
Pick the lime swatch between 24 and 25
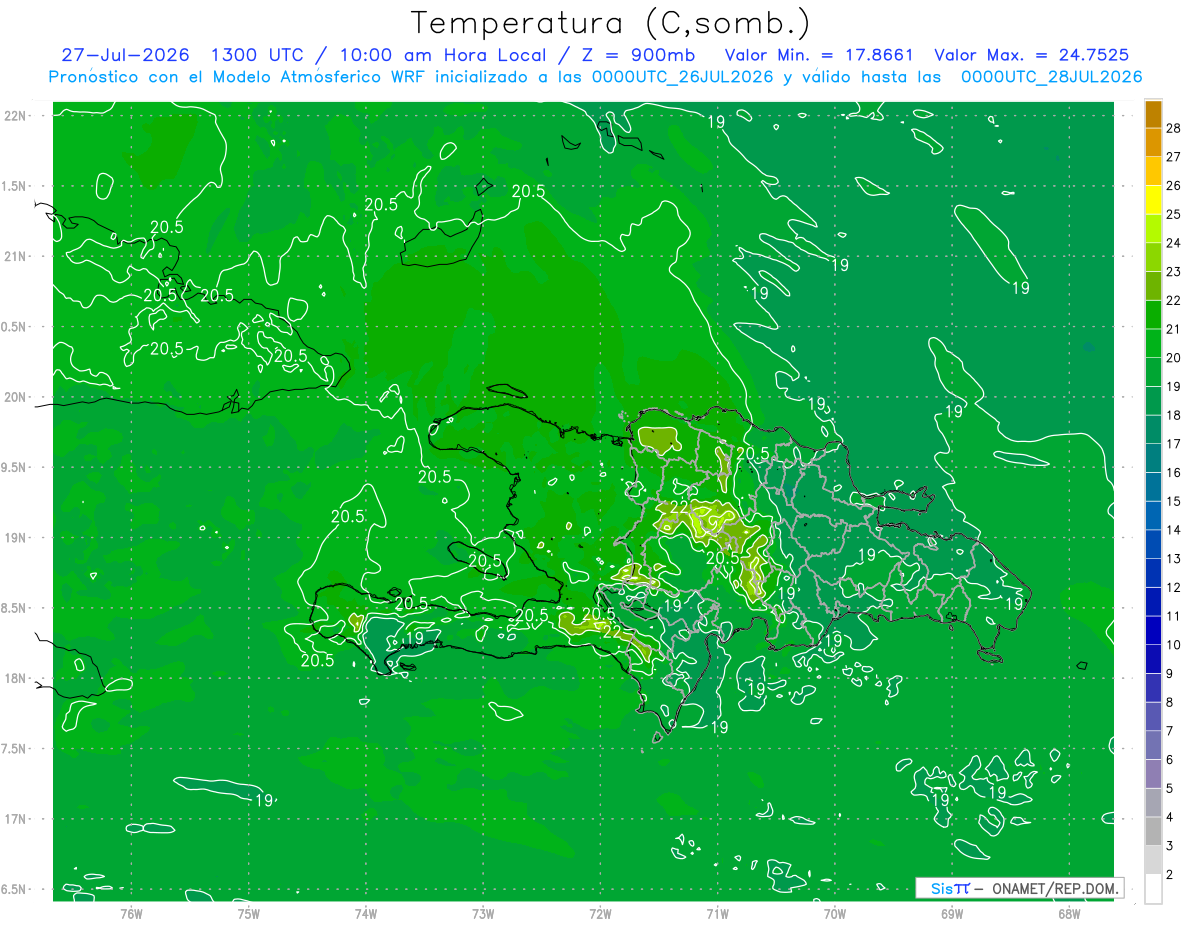pos(1153,228)
